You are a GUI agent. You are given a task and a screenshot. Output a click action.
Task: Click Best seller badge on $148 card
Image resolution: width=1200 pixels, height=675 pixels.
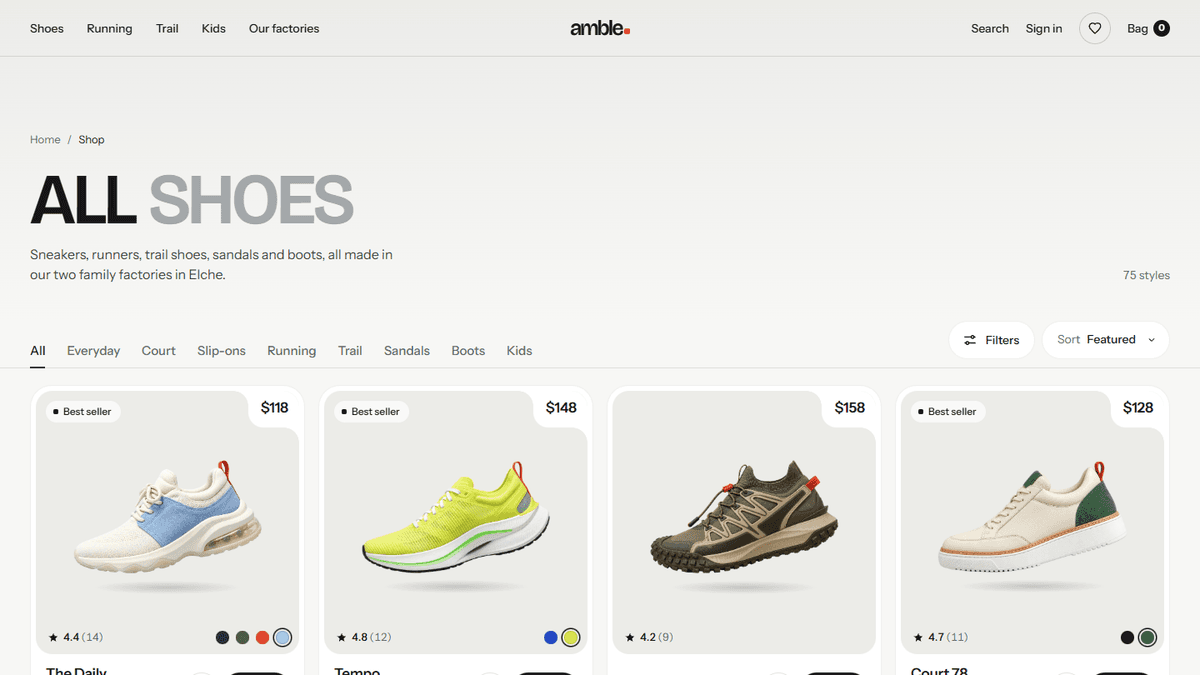370,411
